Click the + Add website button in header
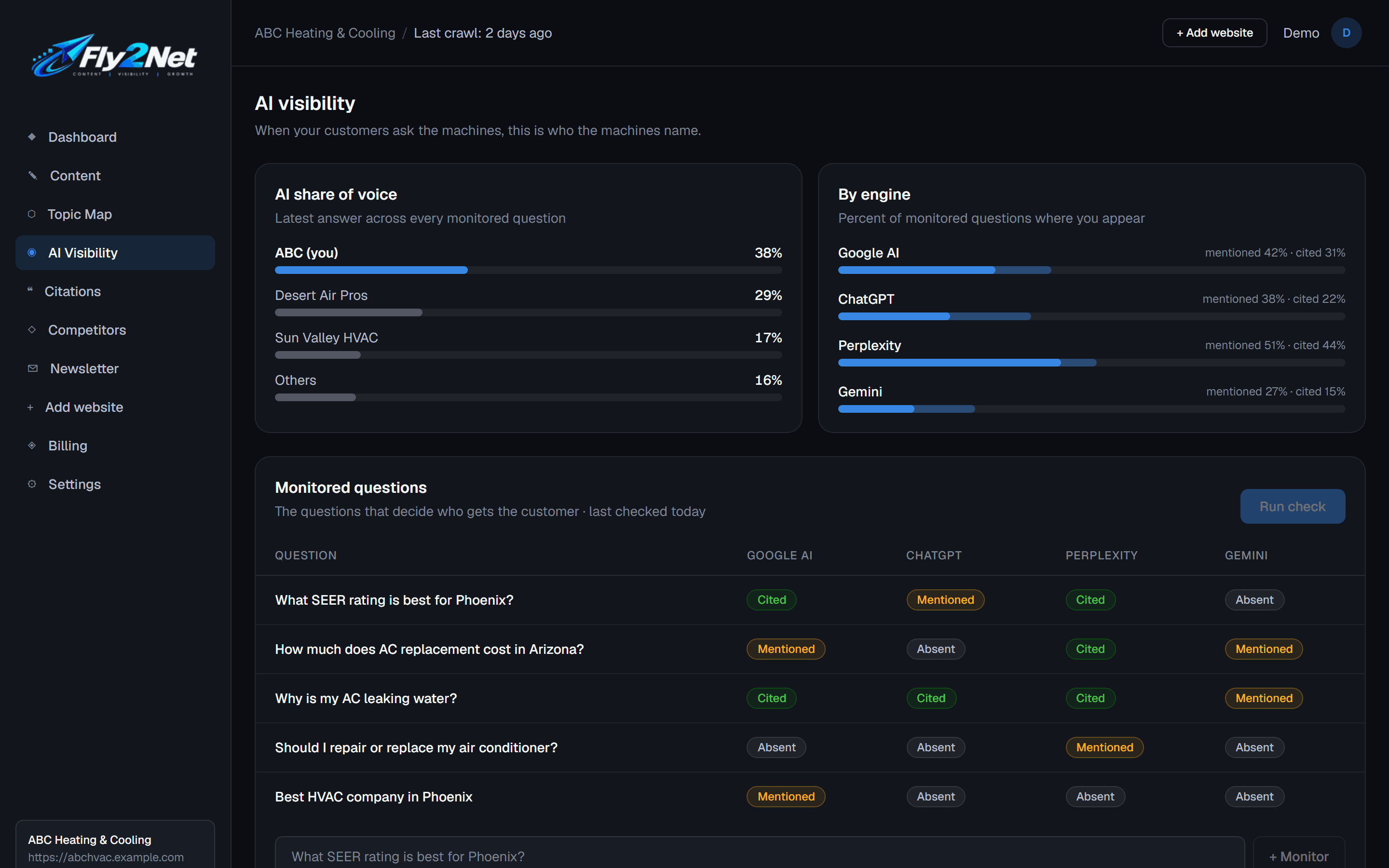Screen dimensions: 1389x868 [x=1214, y=33]
